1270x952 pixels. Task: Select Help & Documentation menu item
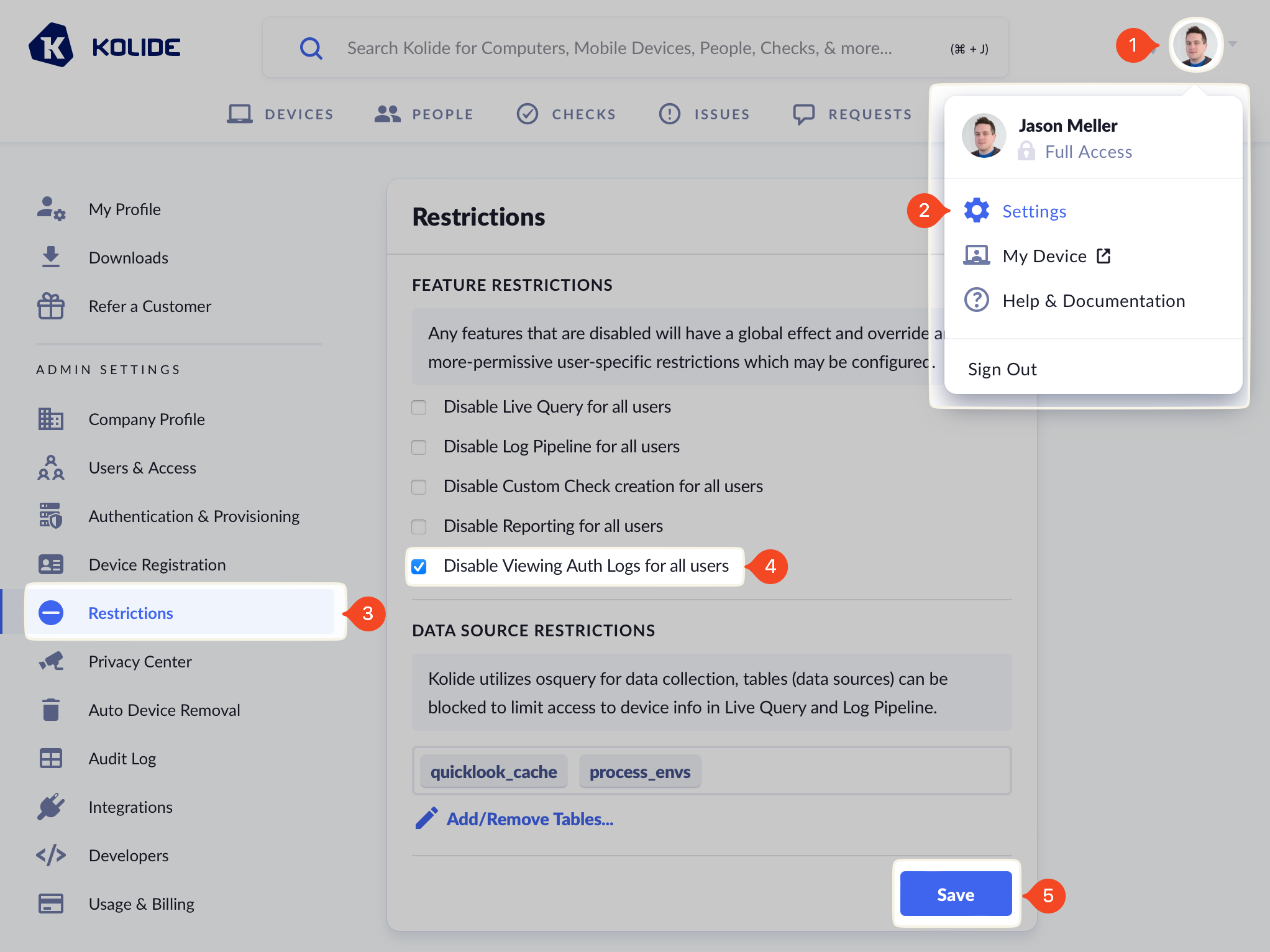coord(1093,301)
